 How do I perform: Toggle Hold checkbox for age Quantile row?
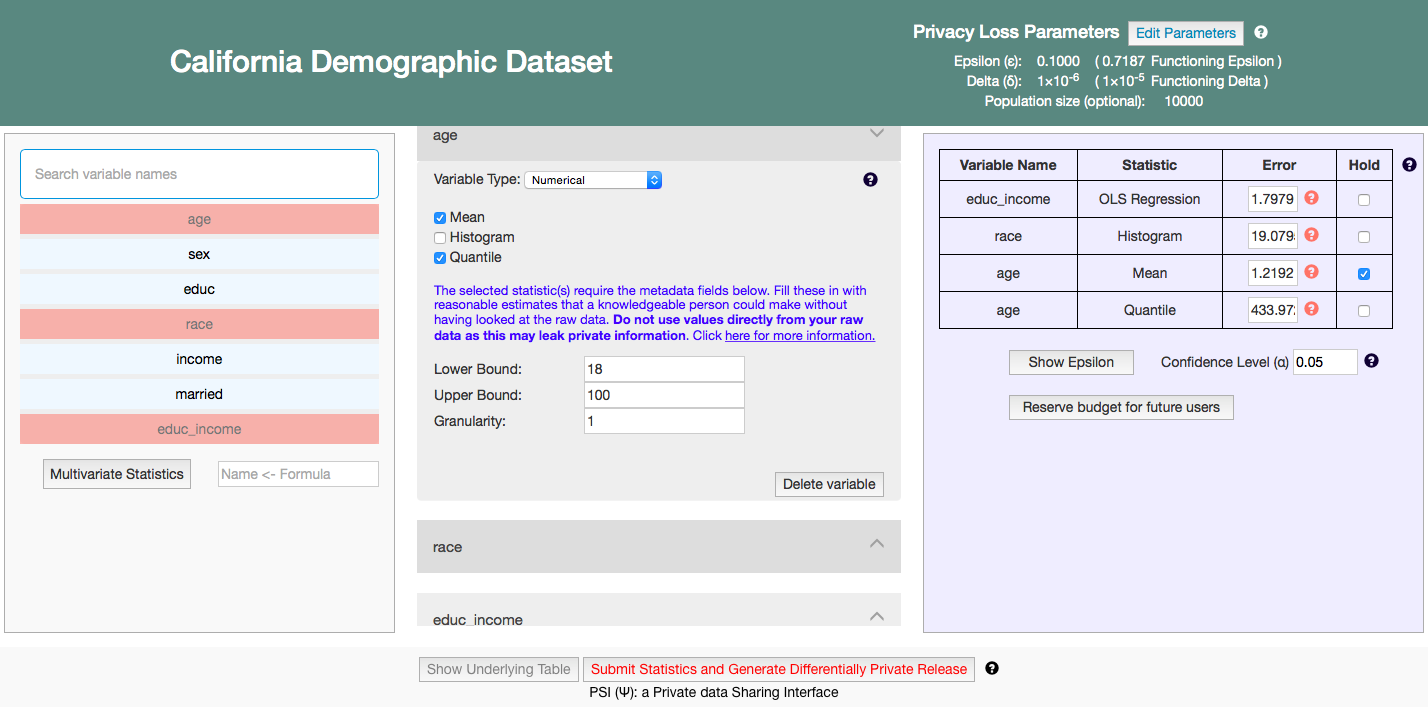click(1364, 311)
